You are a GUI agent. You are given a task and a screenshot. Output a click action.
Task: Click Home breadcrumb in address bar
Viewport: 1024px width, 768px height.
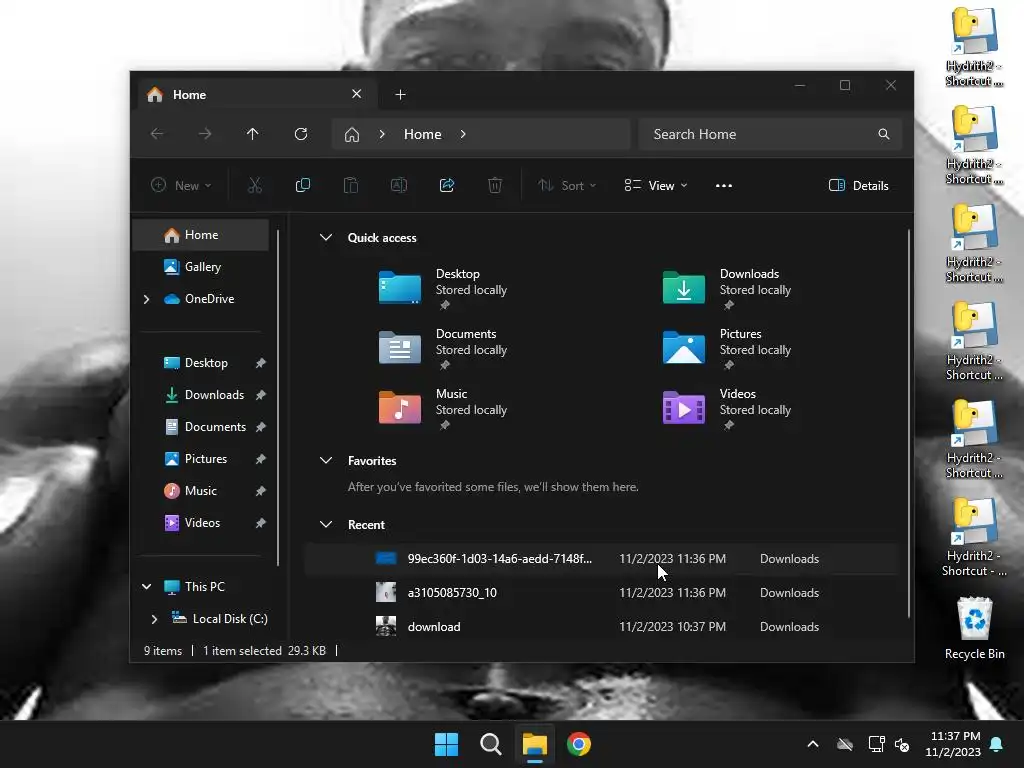[x=423, y=135]
